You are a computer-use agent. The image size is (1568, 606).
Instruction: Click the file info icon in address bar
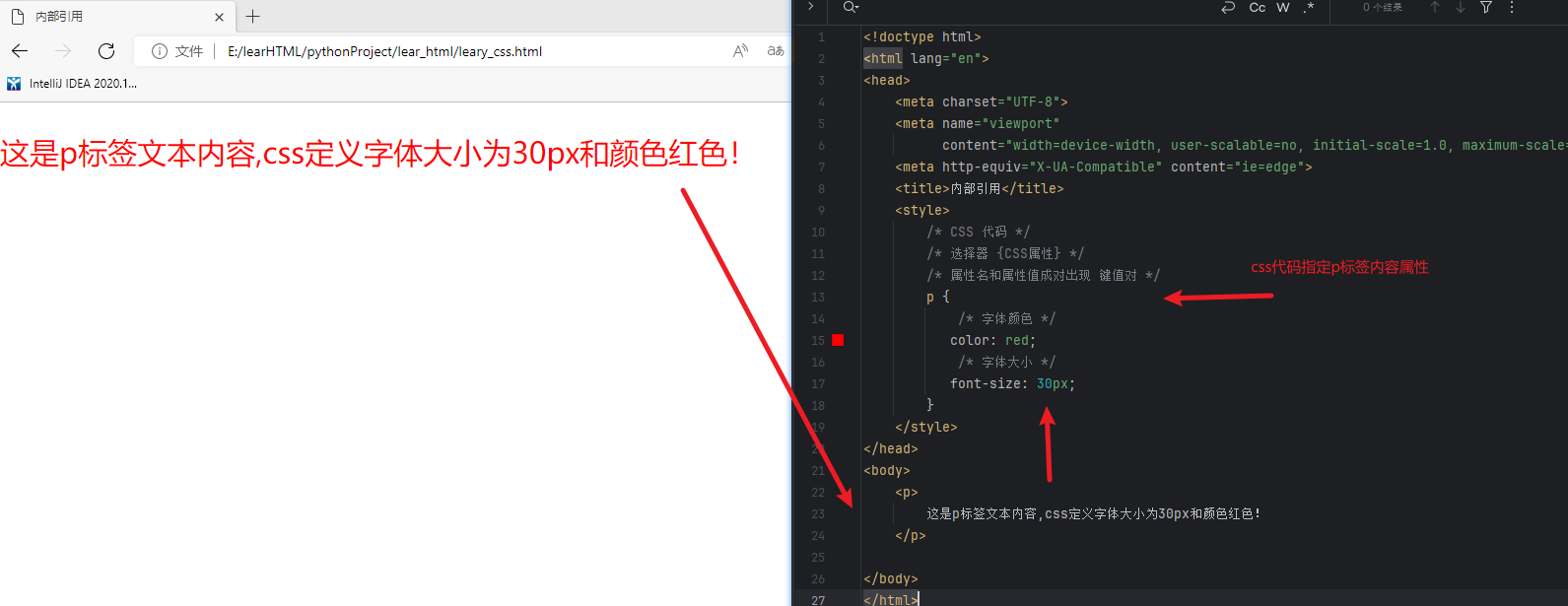coord(160,51)
